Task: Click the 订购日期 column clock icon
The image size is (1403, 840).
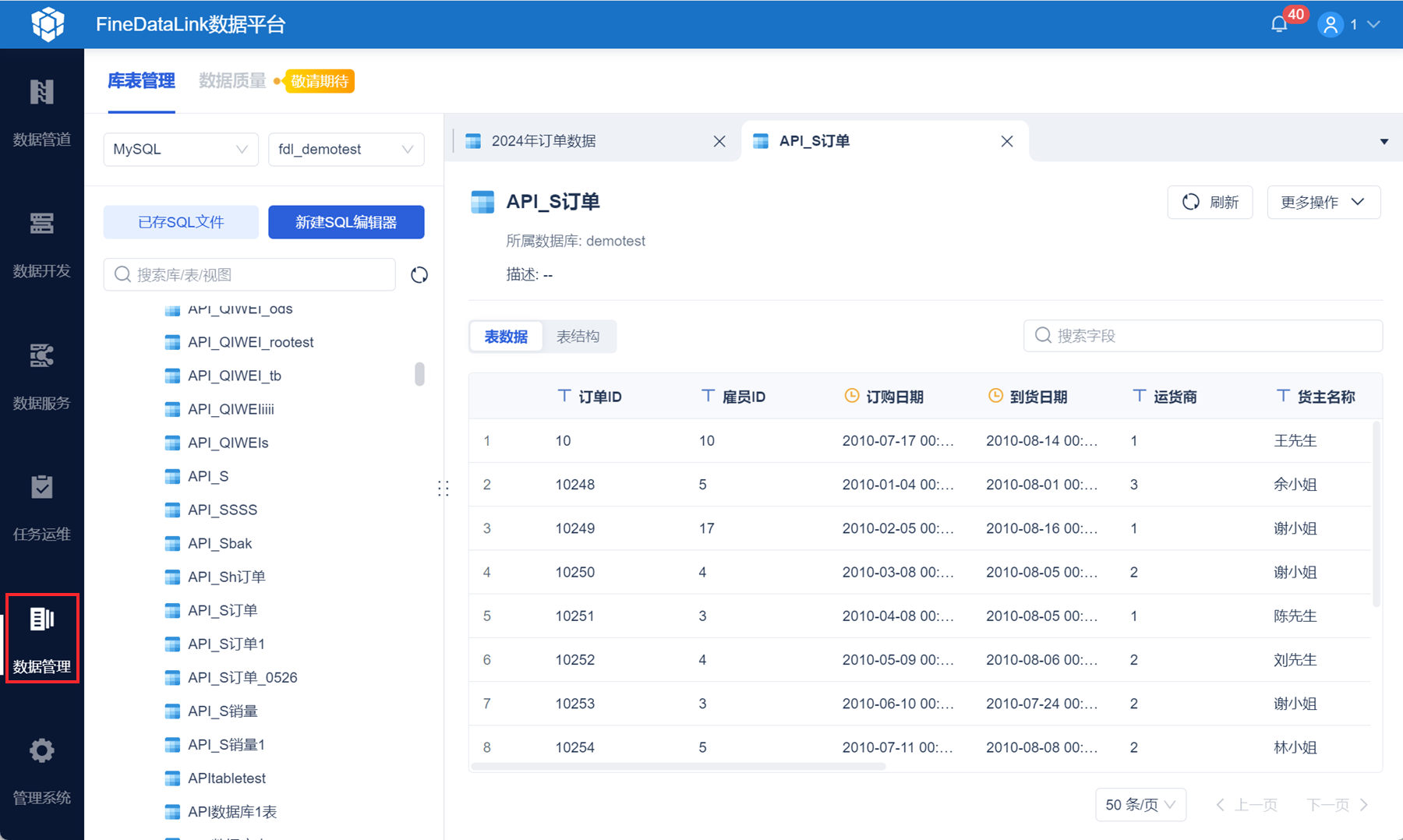Action: [x=852, y=396]
